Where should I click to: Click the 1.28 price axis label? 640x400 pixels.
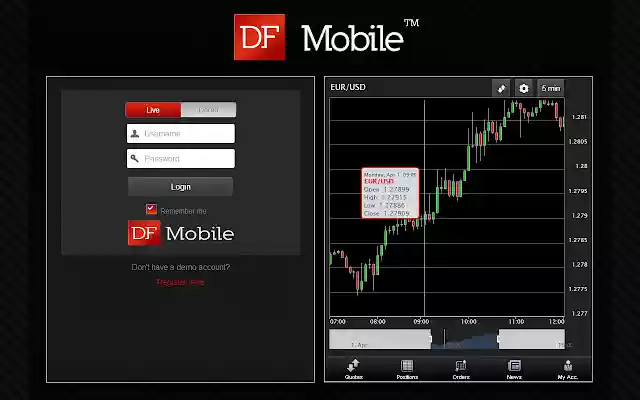pyautogui.click(x=581, y=166)
